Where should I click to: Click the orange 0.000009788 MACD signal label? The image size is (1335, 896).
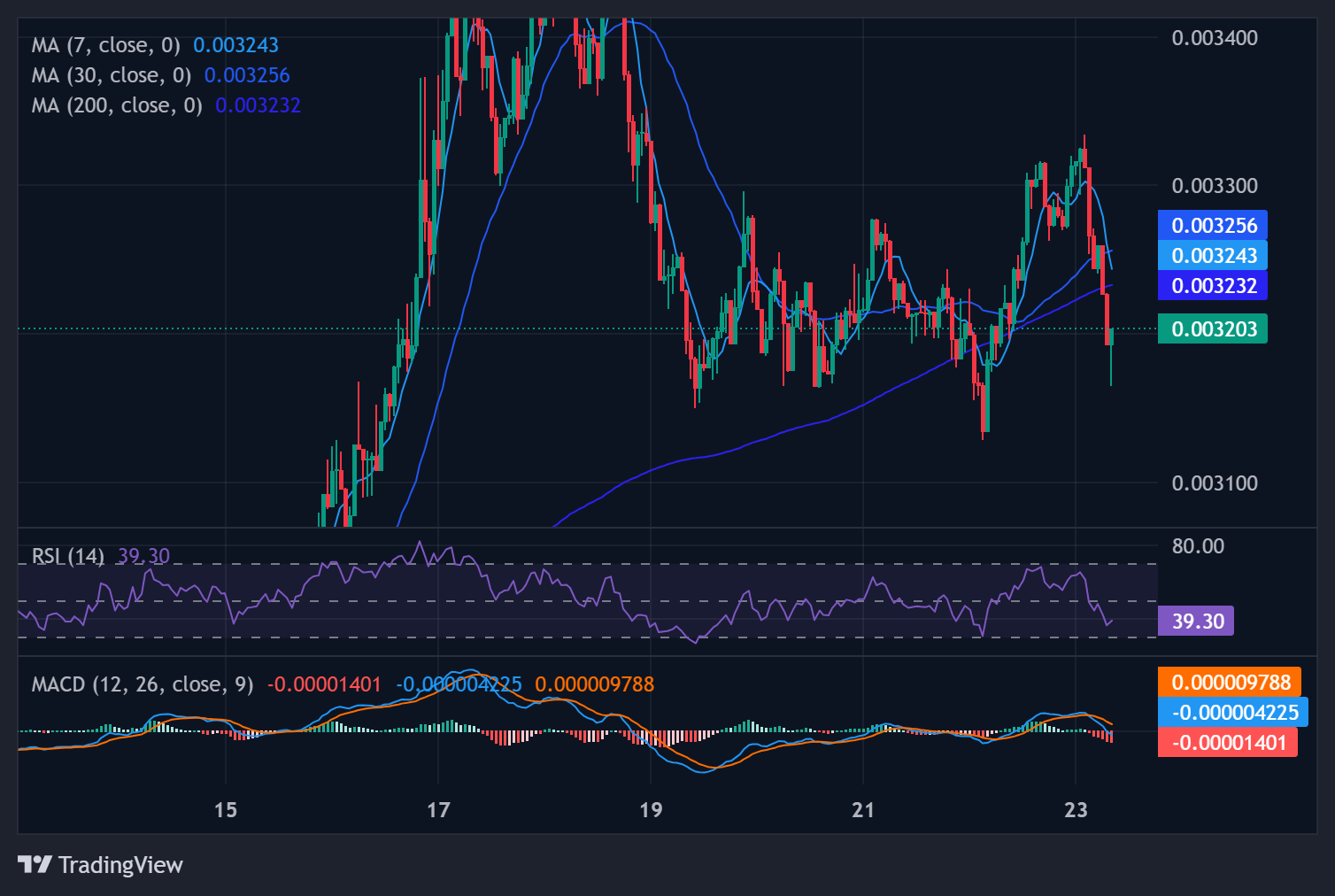tap(1230, 683)
